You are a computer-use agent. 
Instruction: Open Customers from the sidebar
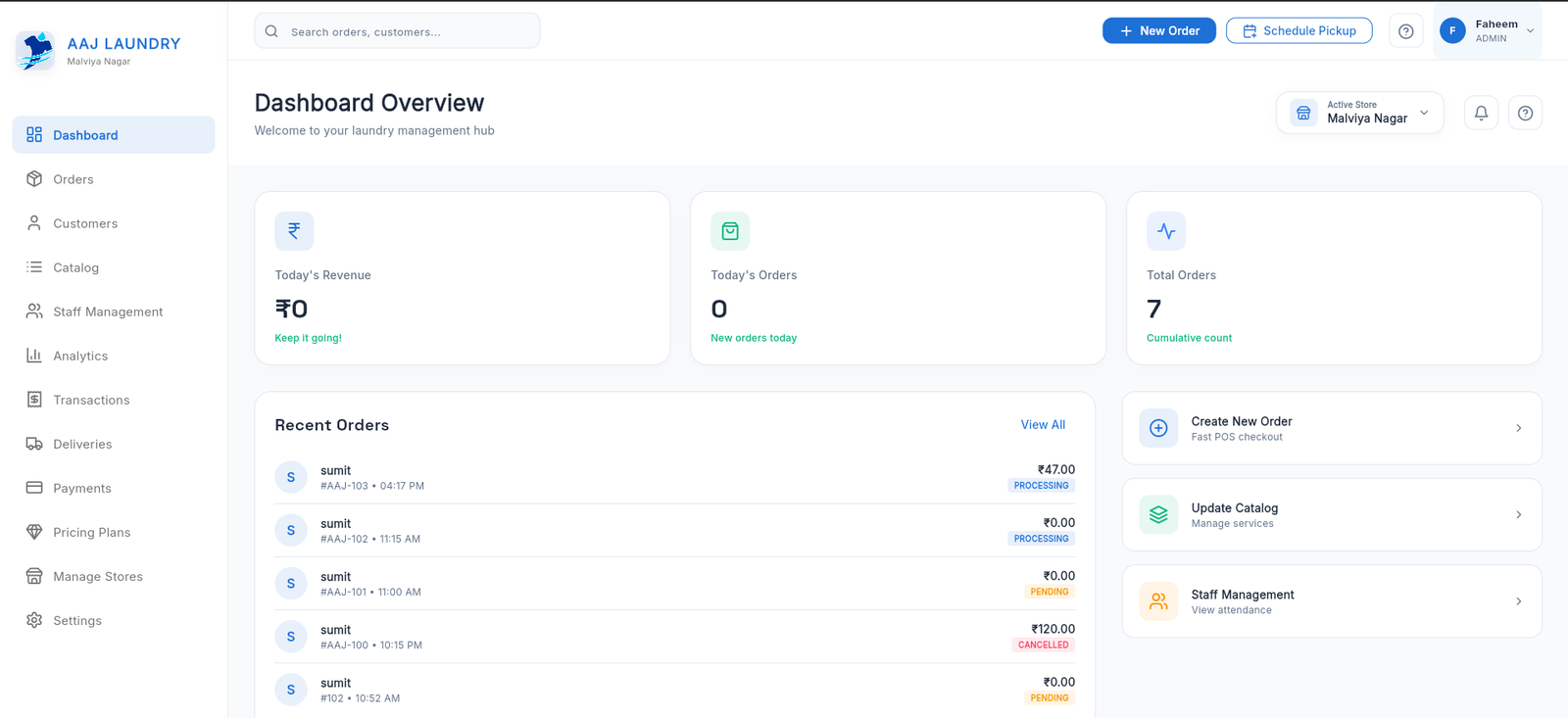(114, 223)
